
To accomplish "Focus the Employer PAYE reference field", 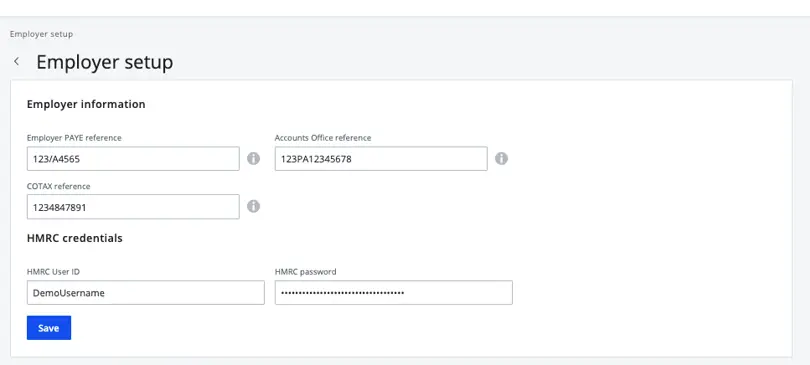I will tap(133, 159).
